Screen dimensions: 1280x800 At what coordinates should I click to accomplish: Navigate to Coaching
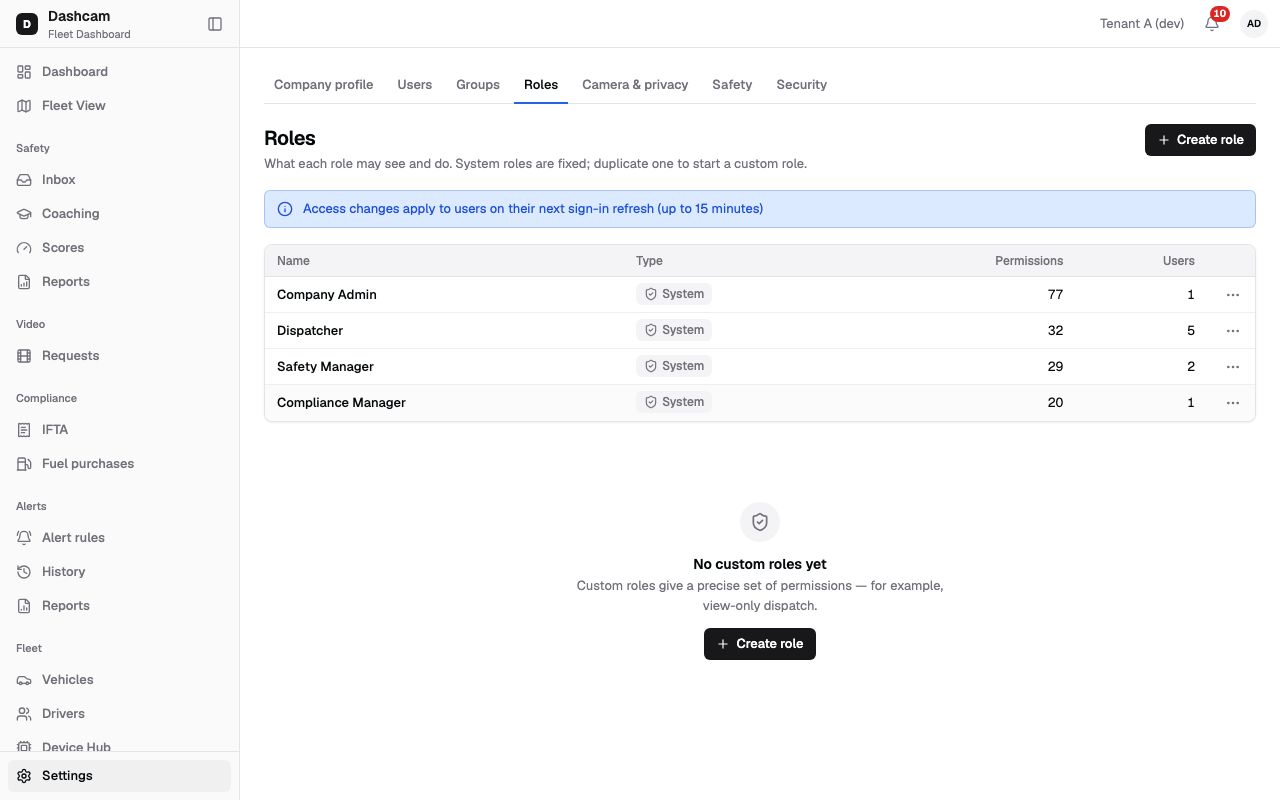(119, 214)
